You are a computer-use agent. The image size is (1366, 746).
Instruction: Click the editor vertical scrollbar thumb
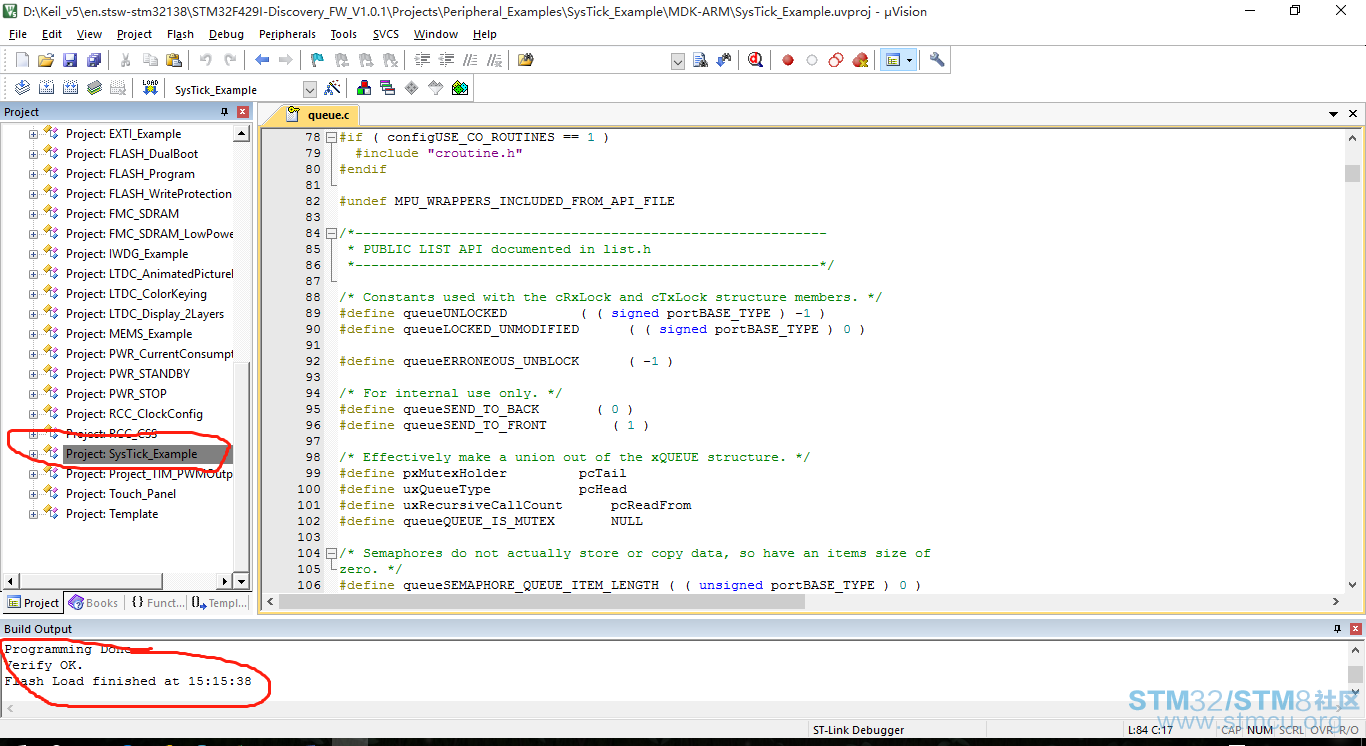point(1352,173)
